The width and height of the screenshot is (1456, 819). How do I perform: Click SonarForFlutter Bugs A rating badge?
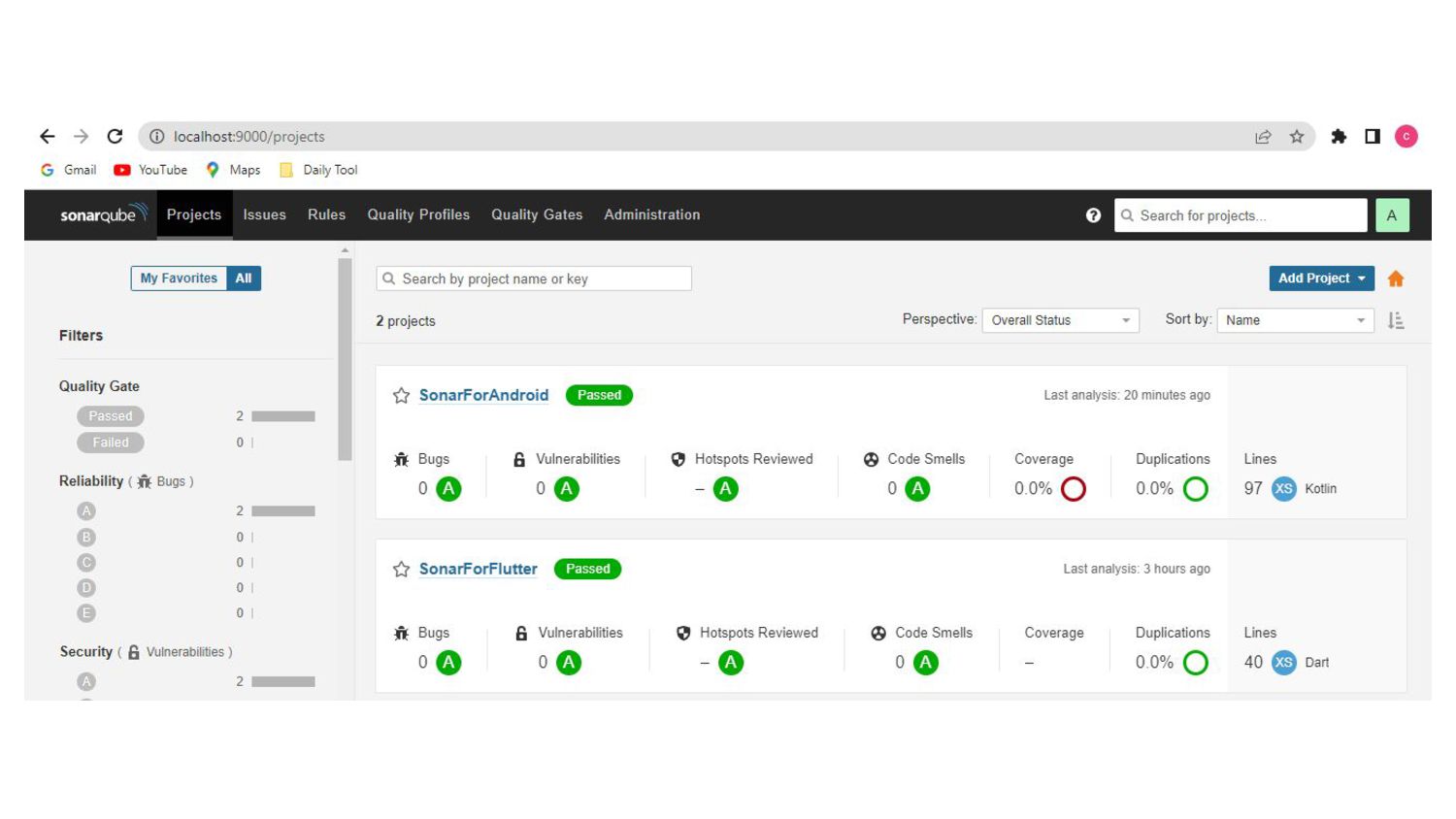(x=448, y=663)
